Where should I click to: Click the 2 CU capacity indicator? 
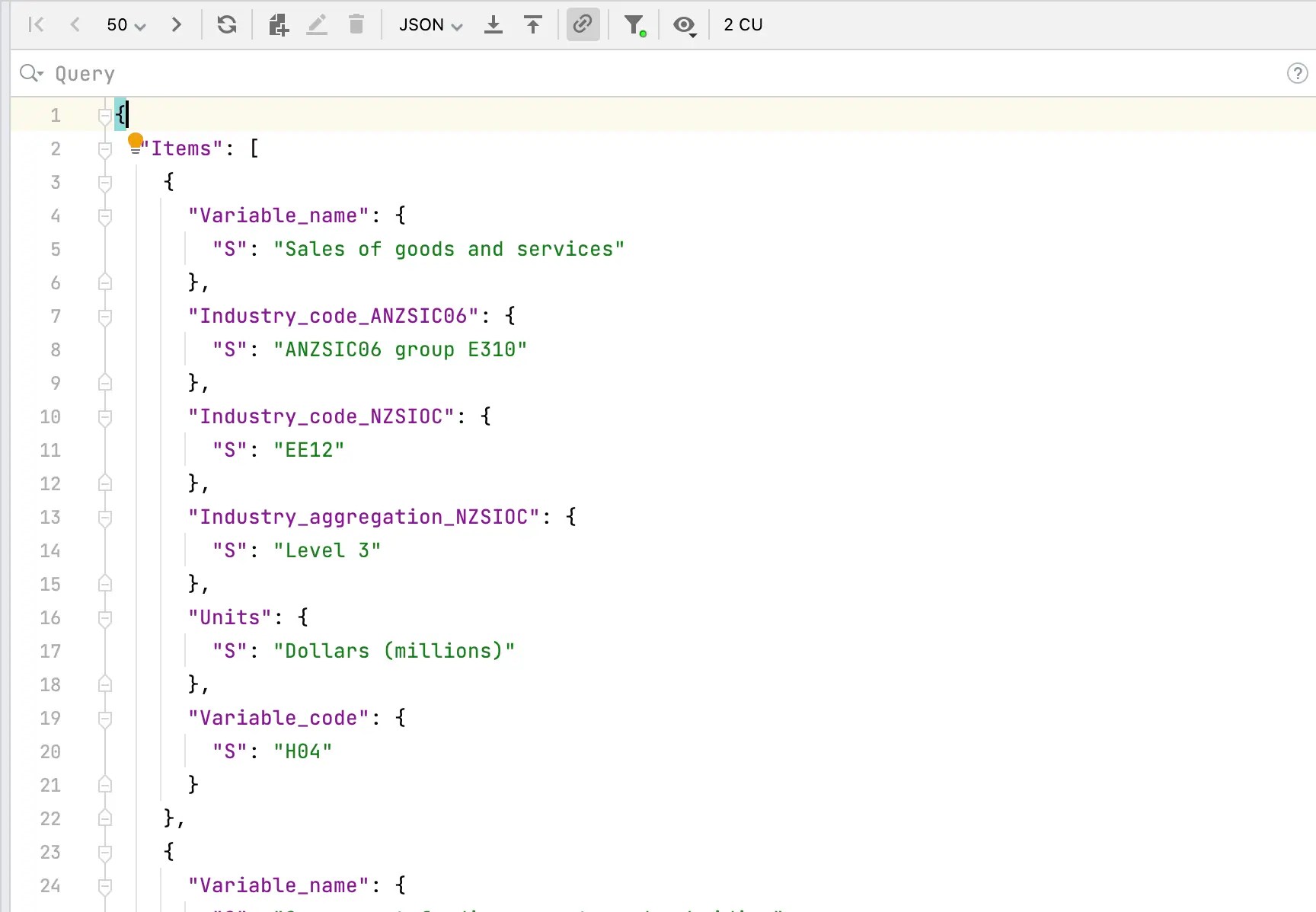(x=743, y=24)
